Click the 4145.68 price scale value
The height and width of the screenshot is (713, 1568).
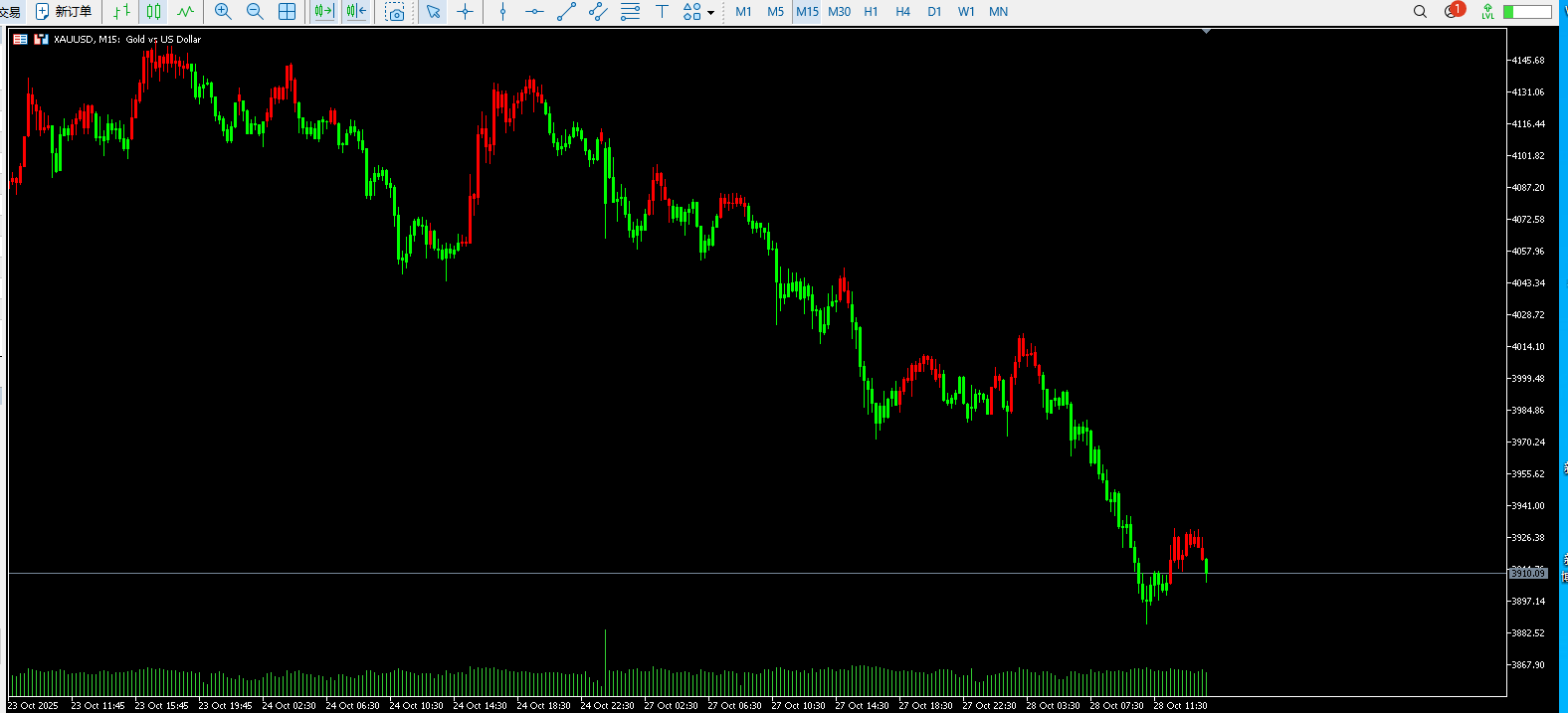coord(1528,61)
